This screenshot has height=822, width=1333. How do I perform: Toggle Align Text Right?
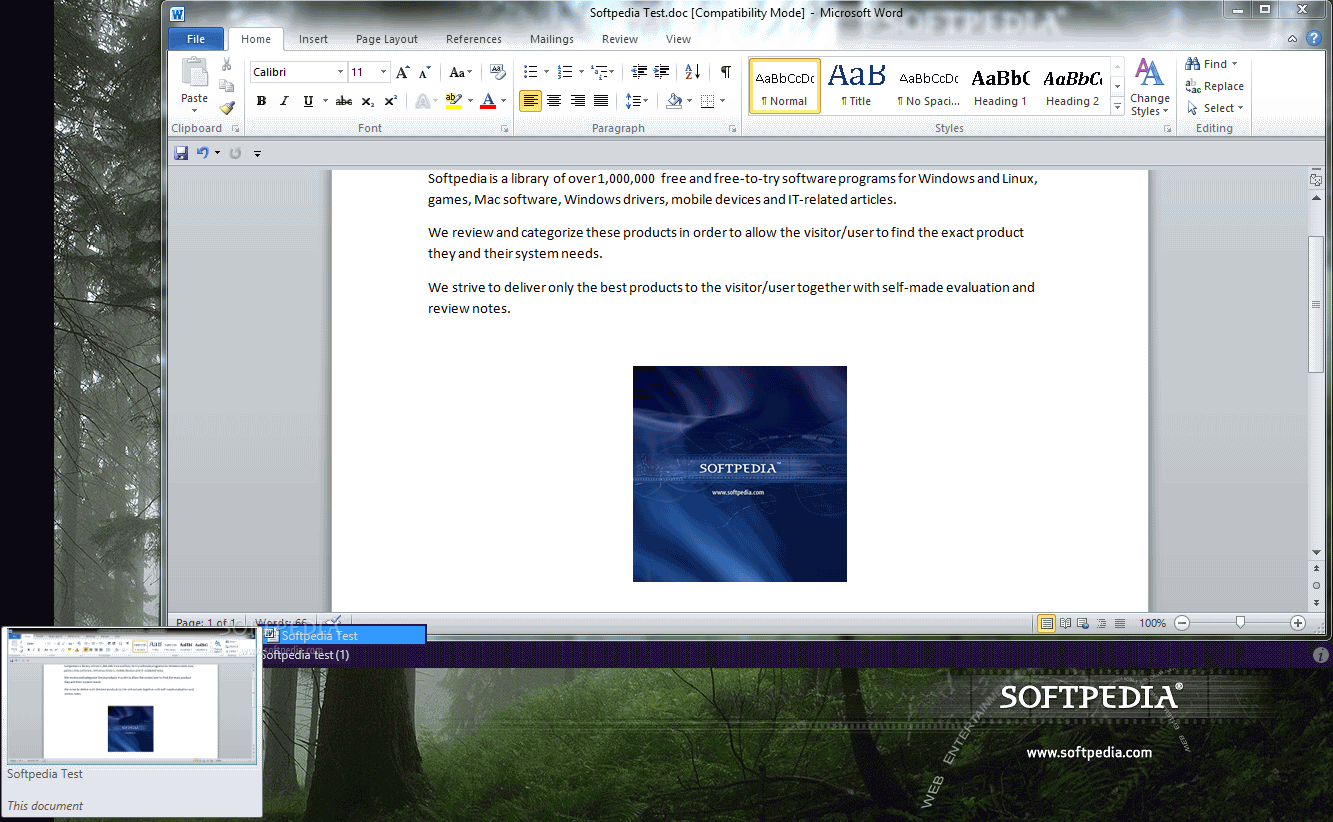click(577, 101)
